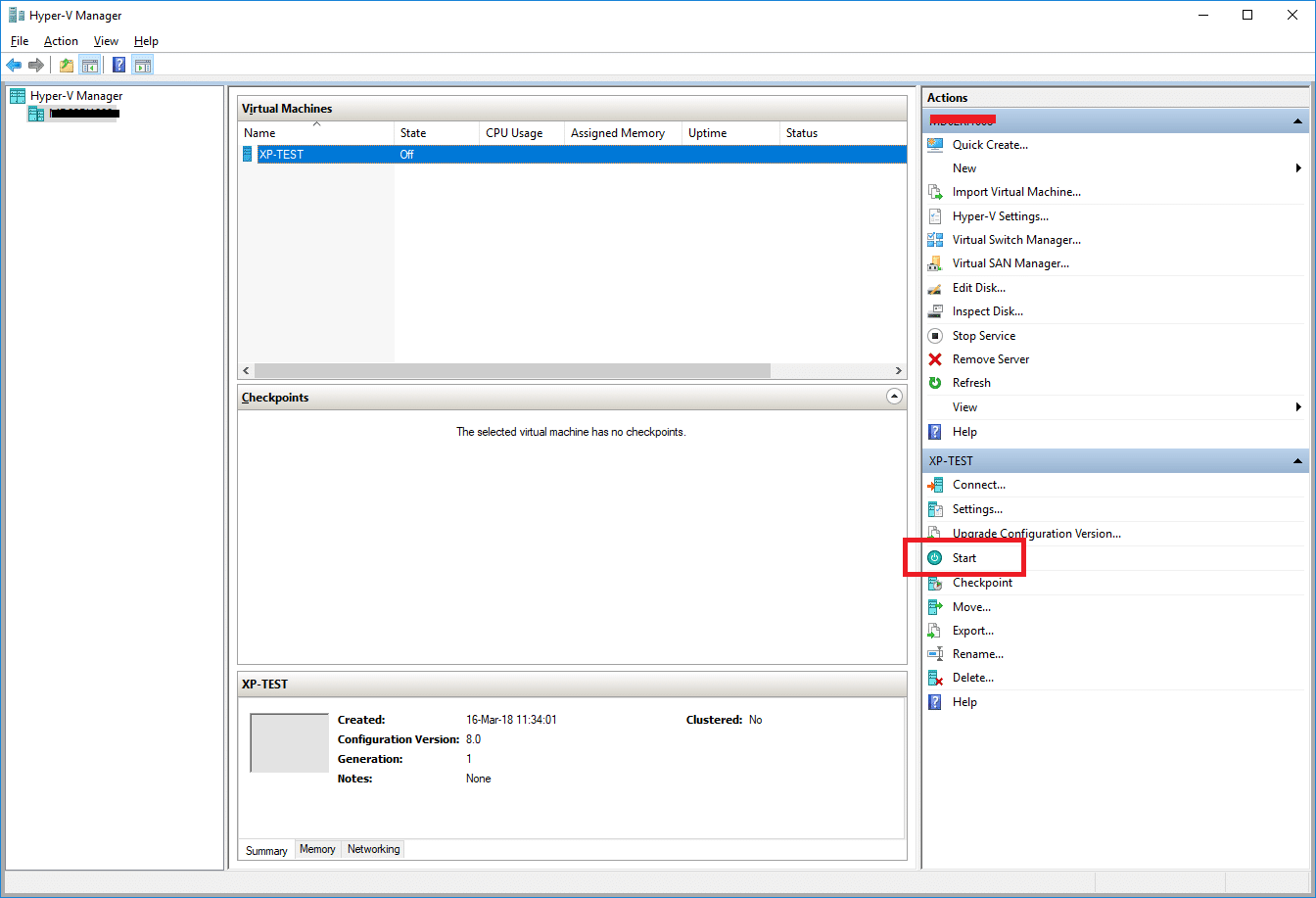Click the Quick Create action label
This screenshot has width=1316, height=898.
990,145
